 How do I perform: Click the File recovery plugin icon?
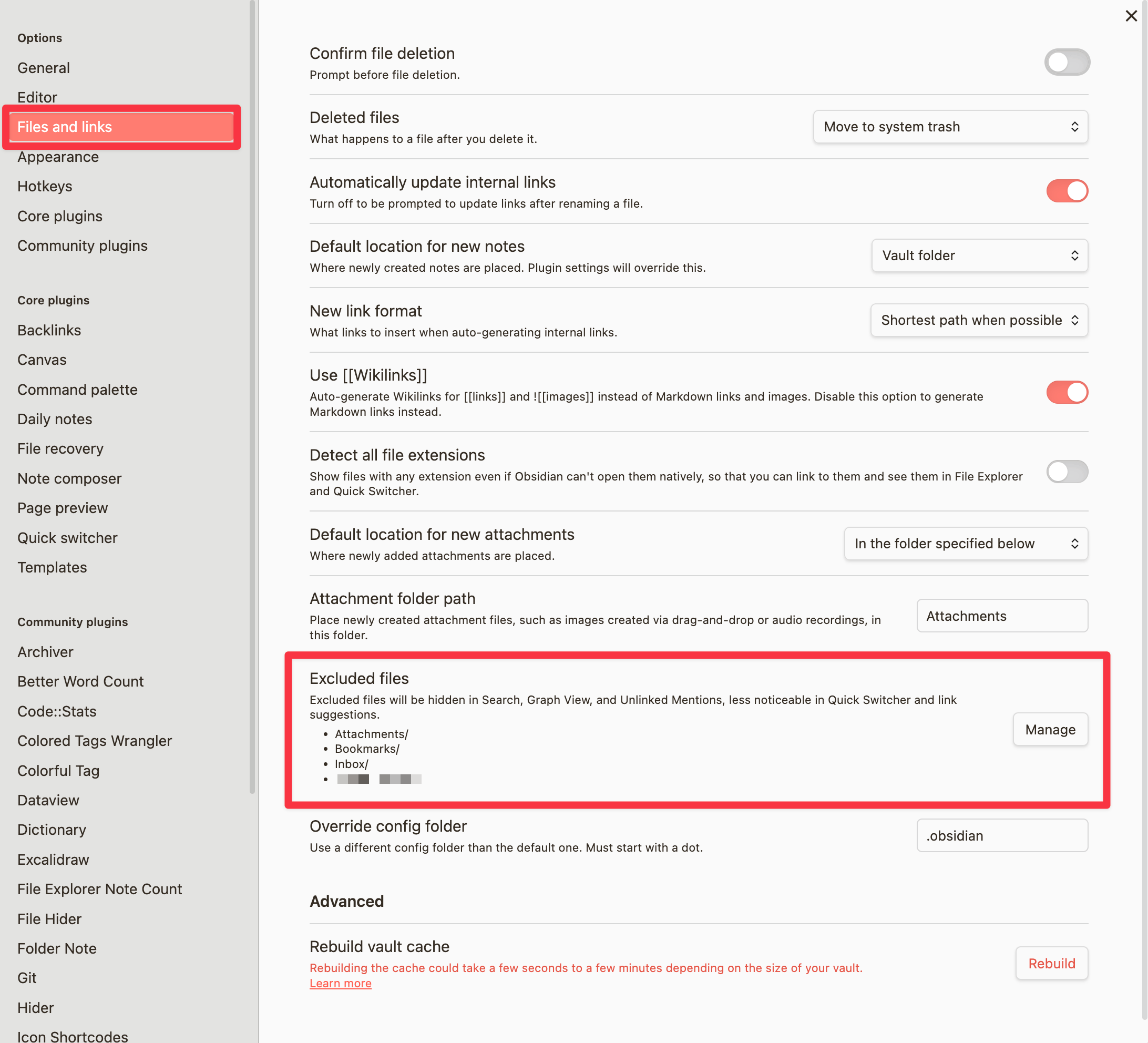60,448
